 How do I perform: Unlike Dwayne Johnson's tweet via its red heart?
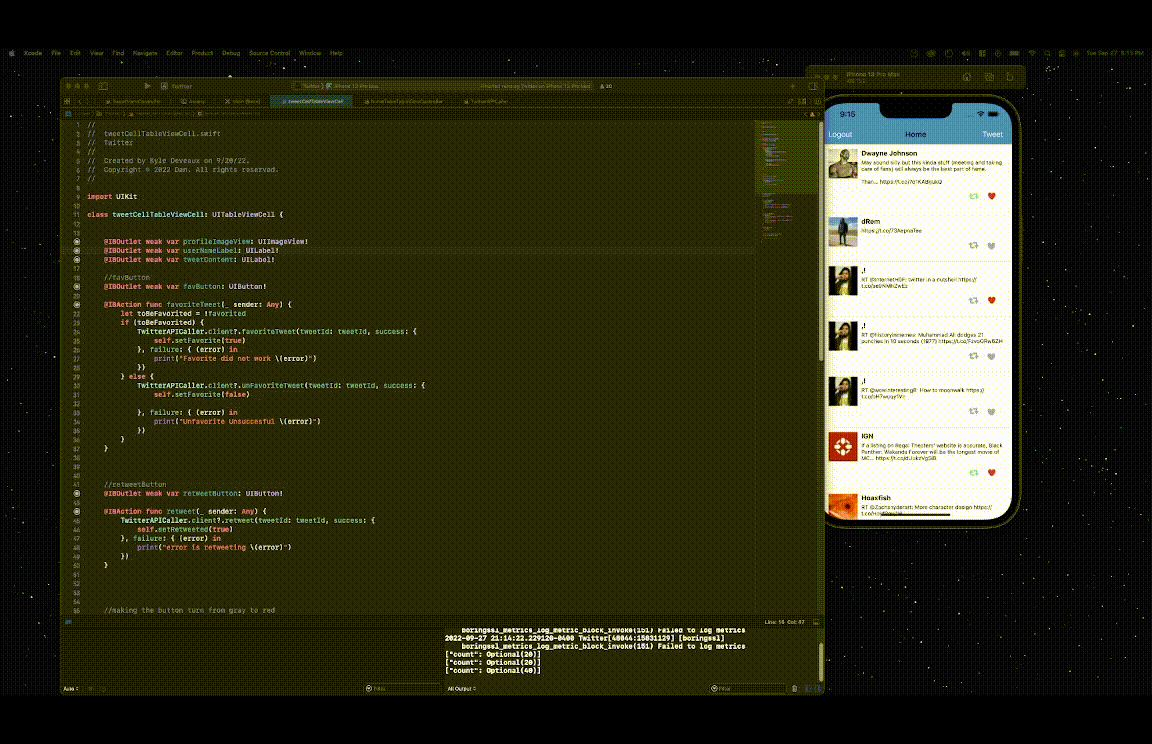point(991,196)
